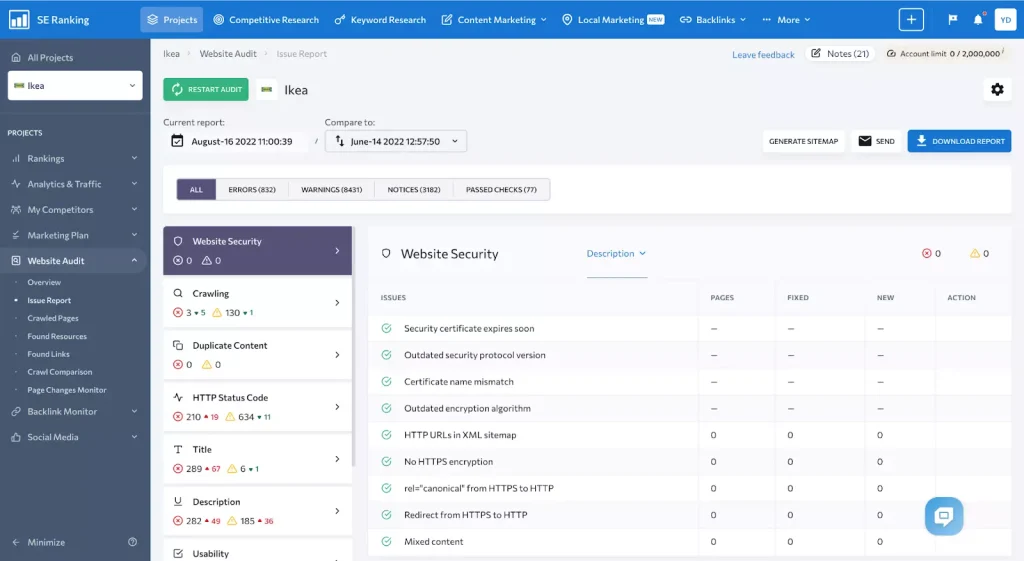Switch to the NOTICES (3182) tab
Screen dimensions: 1024x561
[x=414, y=189]
